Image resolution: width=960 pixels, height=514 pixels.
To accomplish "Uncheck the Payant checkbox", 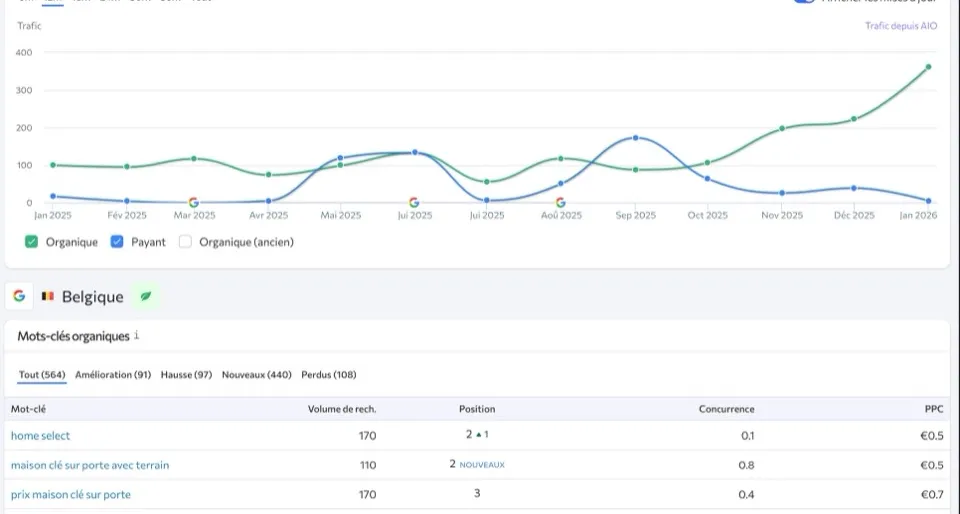I will click(117, 242).
